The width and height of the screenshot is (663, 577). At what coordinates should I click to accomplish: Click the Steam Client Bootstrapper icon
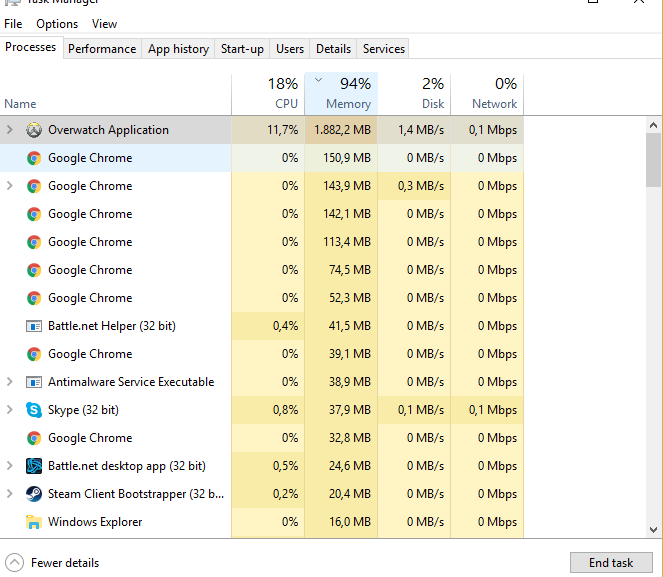[x=33, y=494]
